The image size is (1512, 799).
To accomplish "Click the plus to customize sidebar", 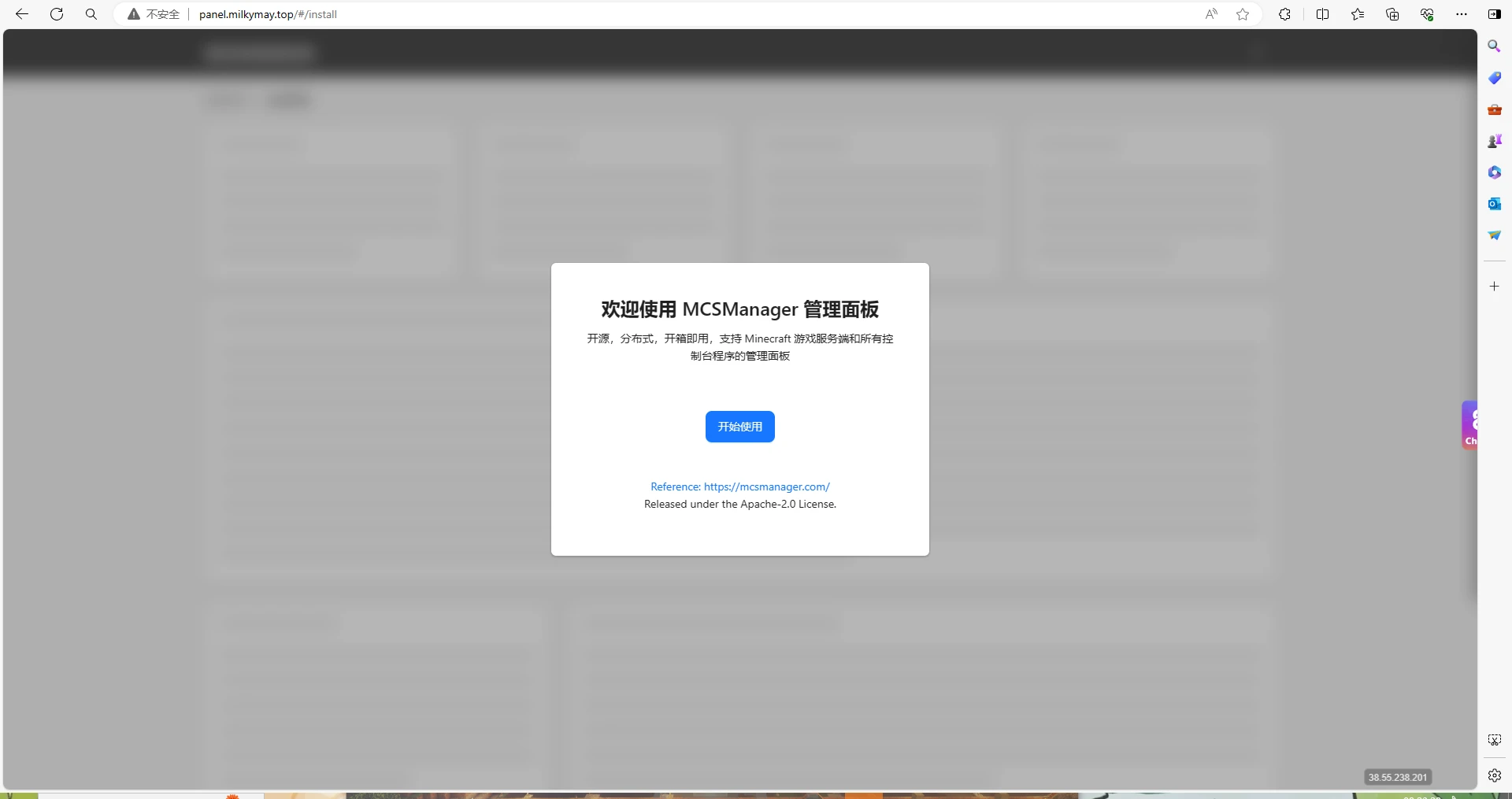I will click(1494, 287).
